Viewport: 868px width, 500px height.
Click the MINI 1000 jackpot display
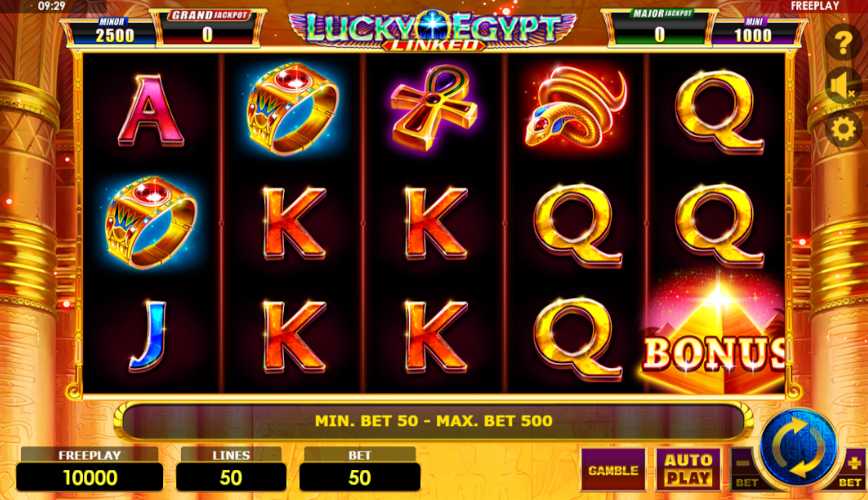(755, 31)
